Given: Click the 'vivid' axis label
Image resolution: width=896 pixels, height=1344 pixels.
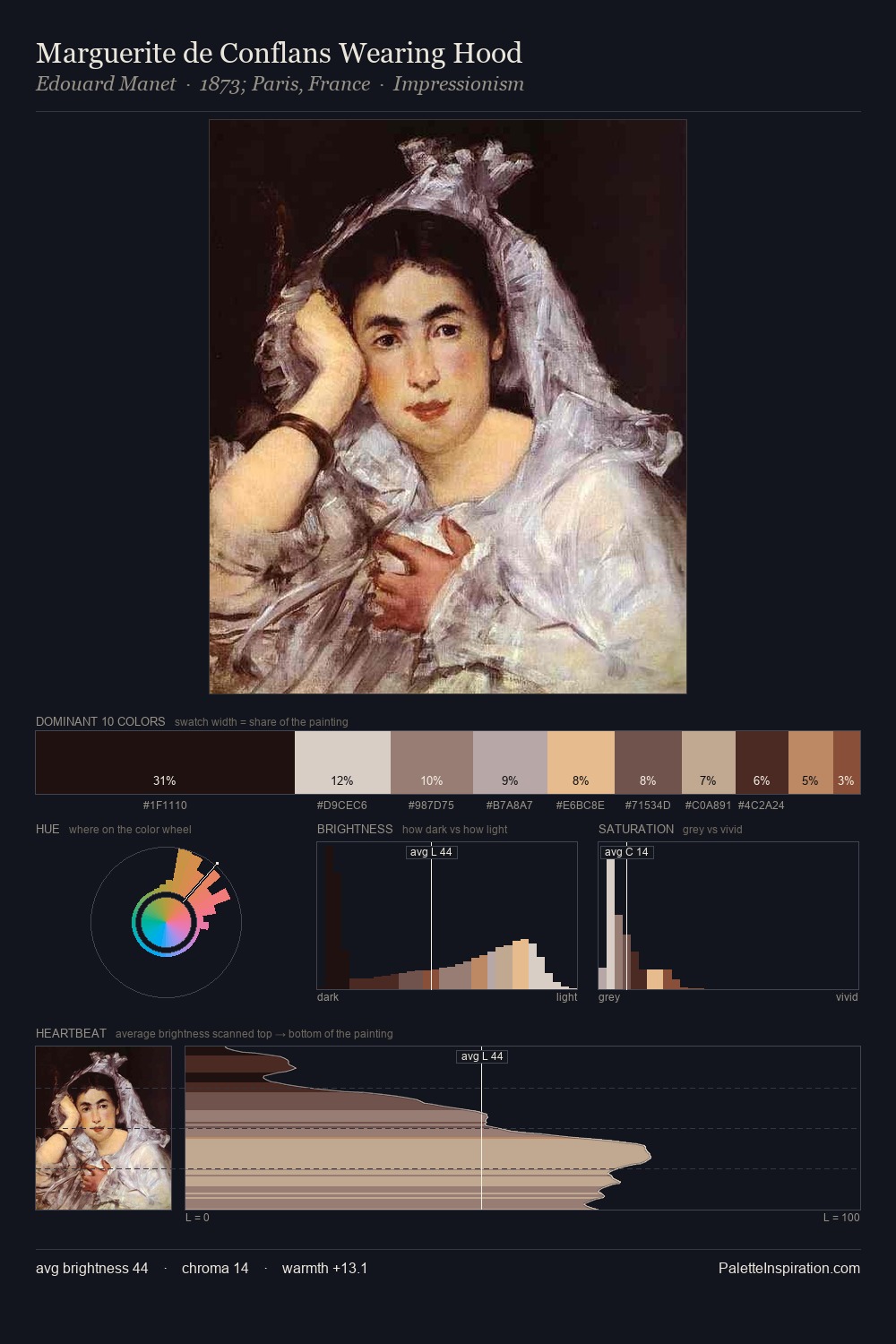Looking at the screenshot, I should point(847,997).
